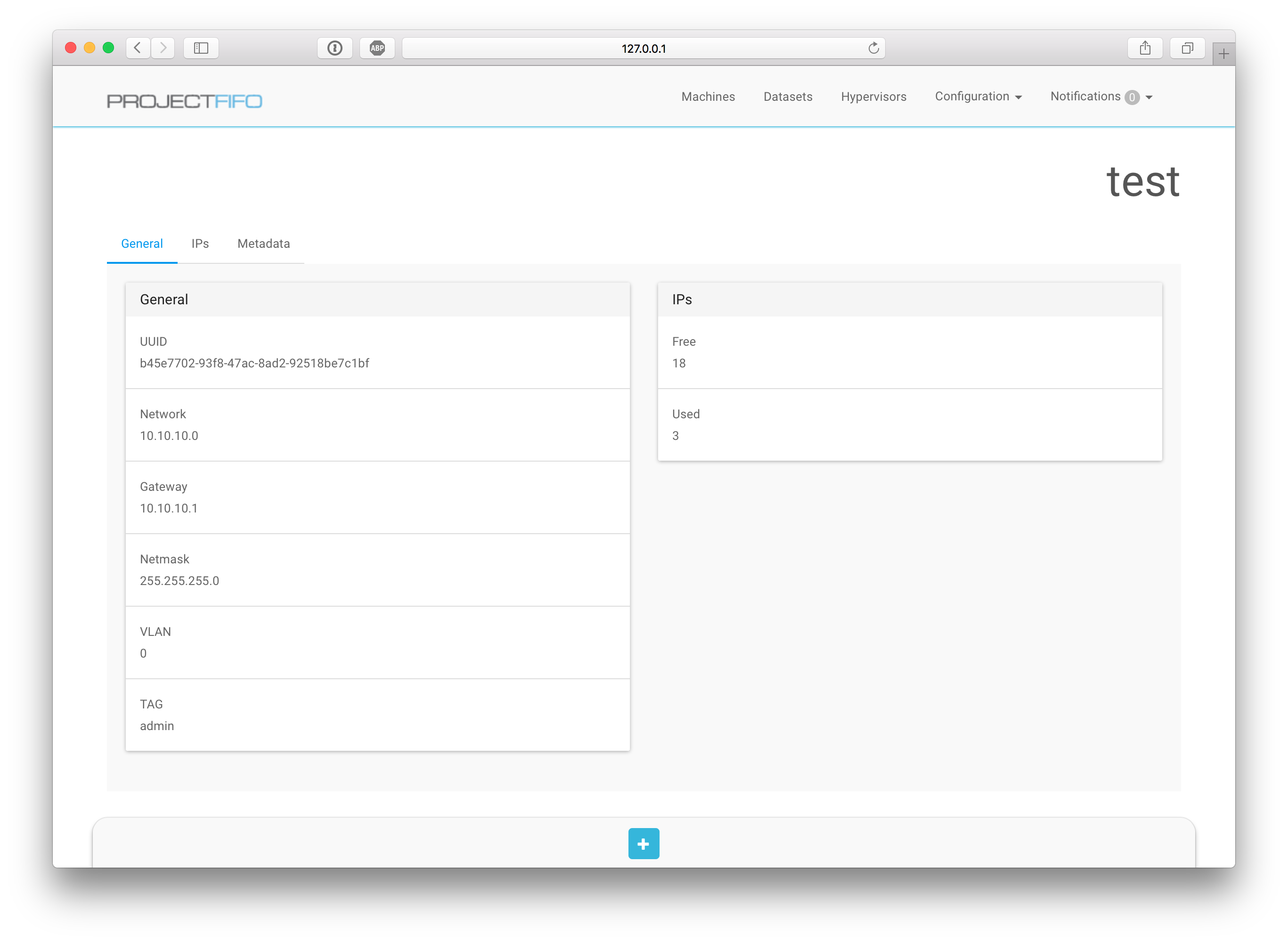Viewport: 1288px width, 943px height.
Task: Toggle the Safari sidebar icon
Action: pos(201,48)
